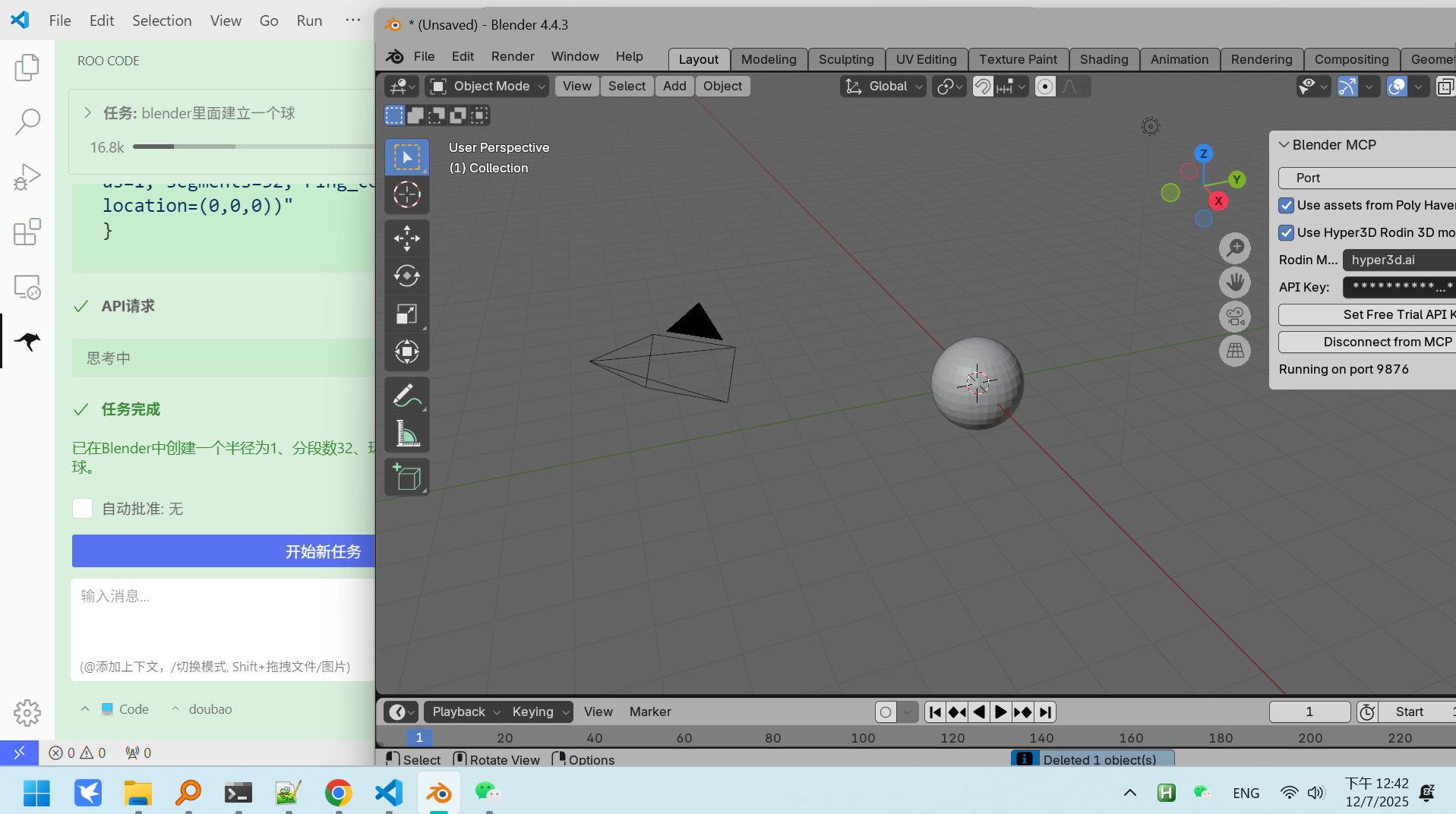The width and height of the screenshot is (1456, 814).
Task: Open the Windows Start menu
Action: click(x=36, y=793)
